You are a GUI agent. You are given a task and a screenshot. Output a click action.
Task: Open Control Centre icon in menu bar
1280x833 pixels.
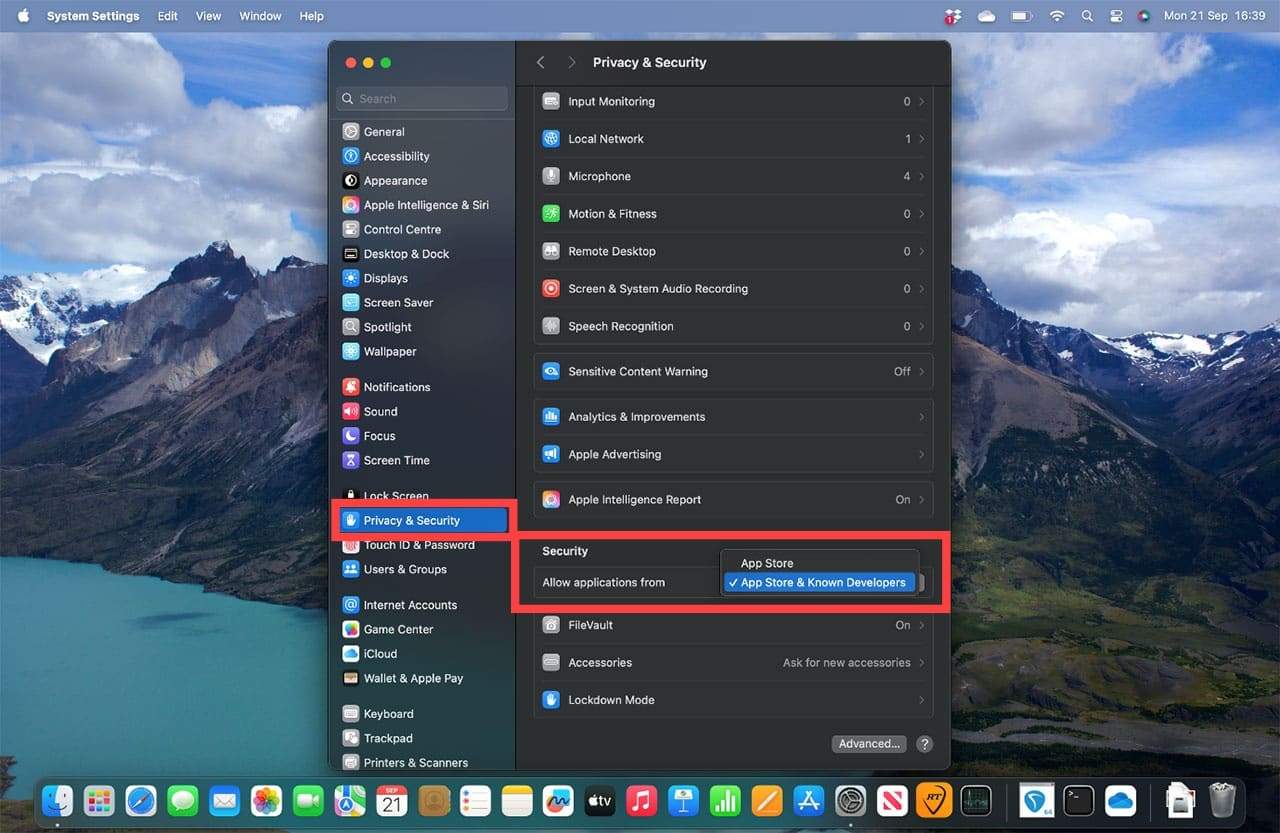[x=1116, y=16]
